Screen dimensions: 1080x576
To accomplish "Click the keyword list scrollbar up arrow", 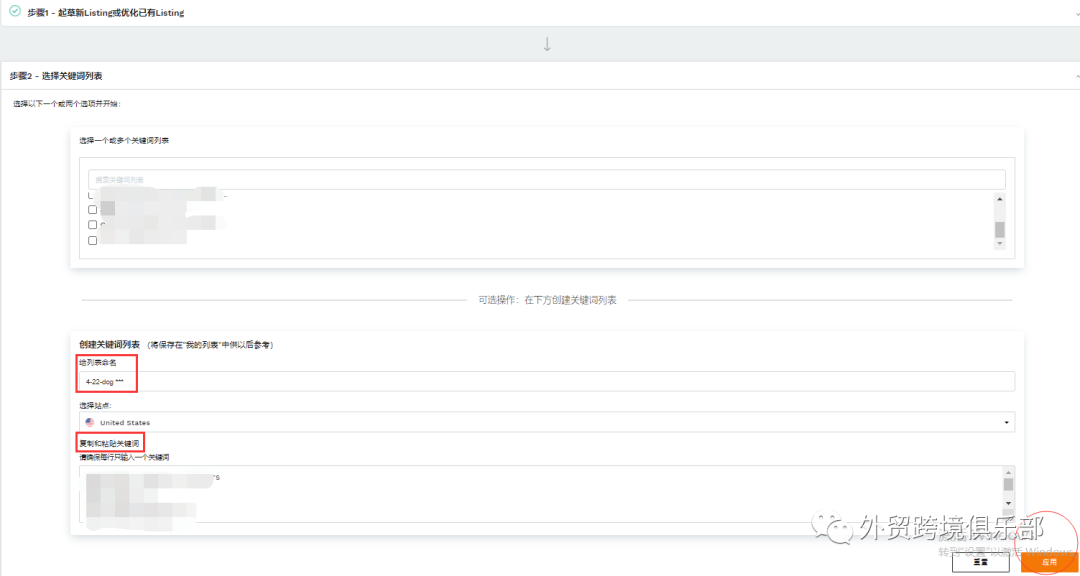I will pyautogui.click(x=999, y=198).
